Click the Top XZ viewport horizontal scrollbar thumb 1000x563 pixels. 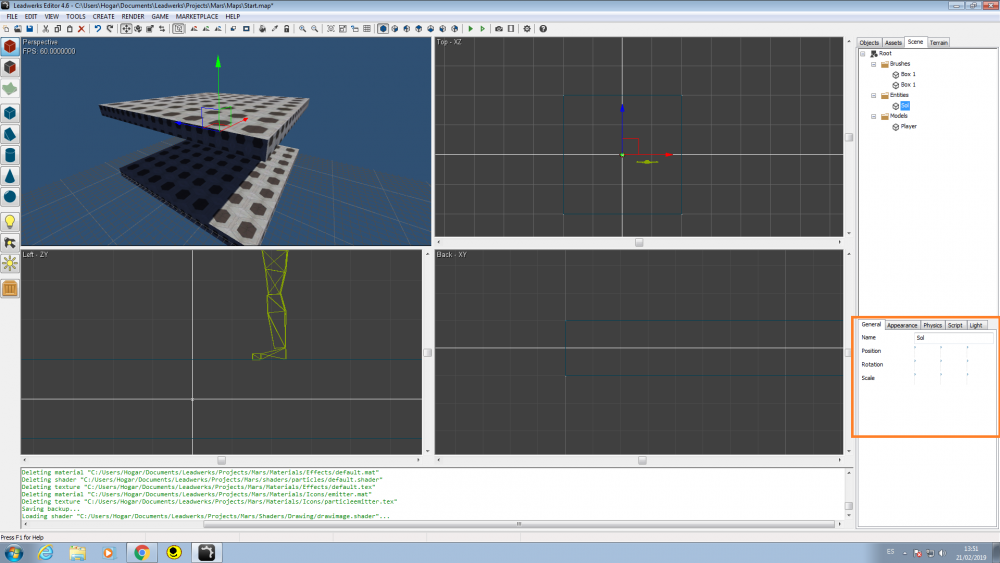coord(639,242)
